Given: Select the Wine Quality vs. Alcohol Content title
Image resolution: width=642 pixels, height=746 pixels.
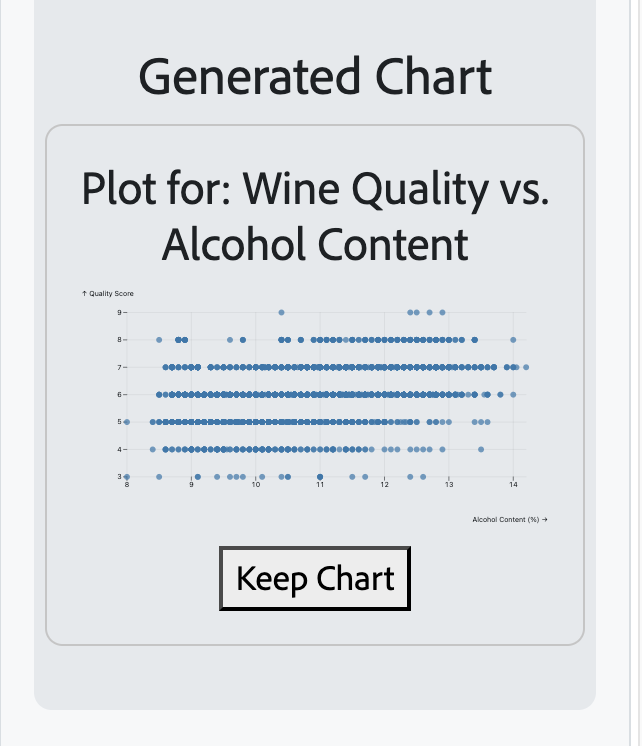Looking at the screenshot, I should [x=315, y=215].
